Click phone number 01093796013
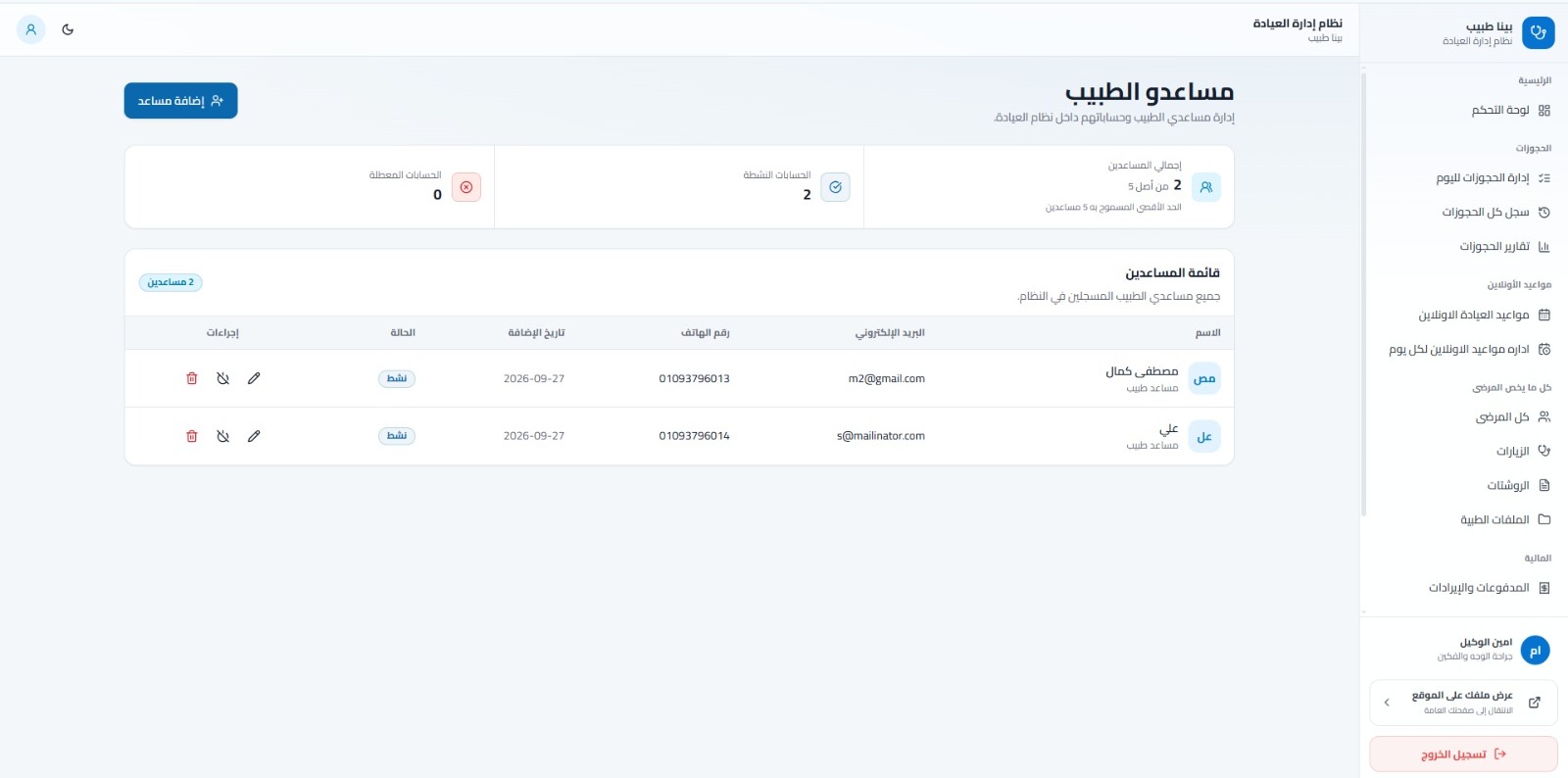Viewport: 1568px width, 778px height. [x=694, y=378]
